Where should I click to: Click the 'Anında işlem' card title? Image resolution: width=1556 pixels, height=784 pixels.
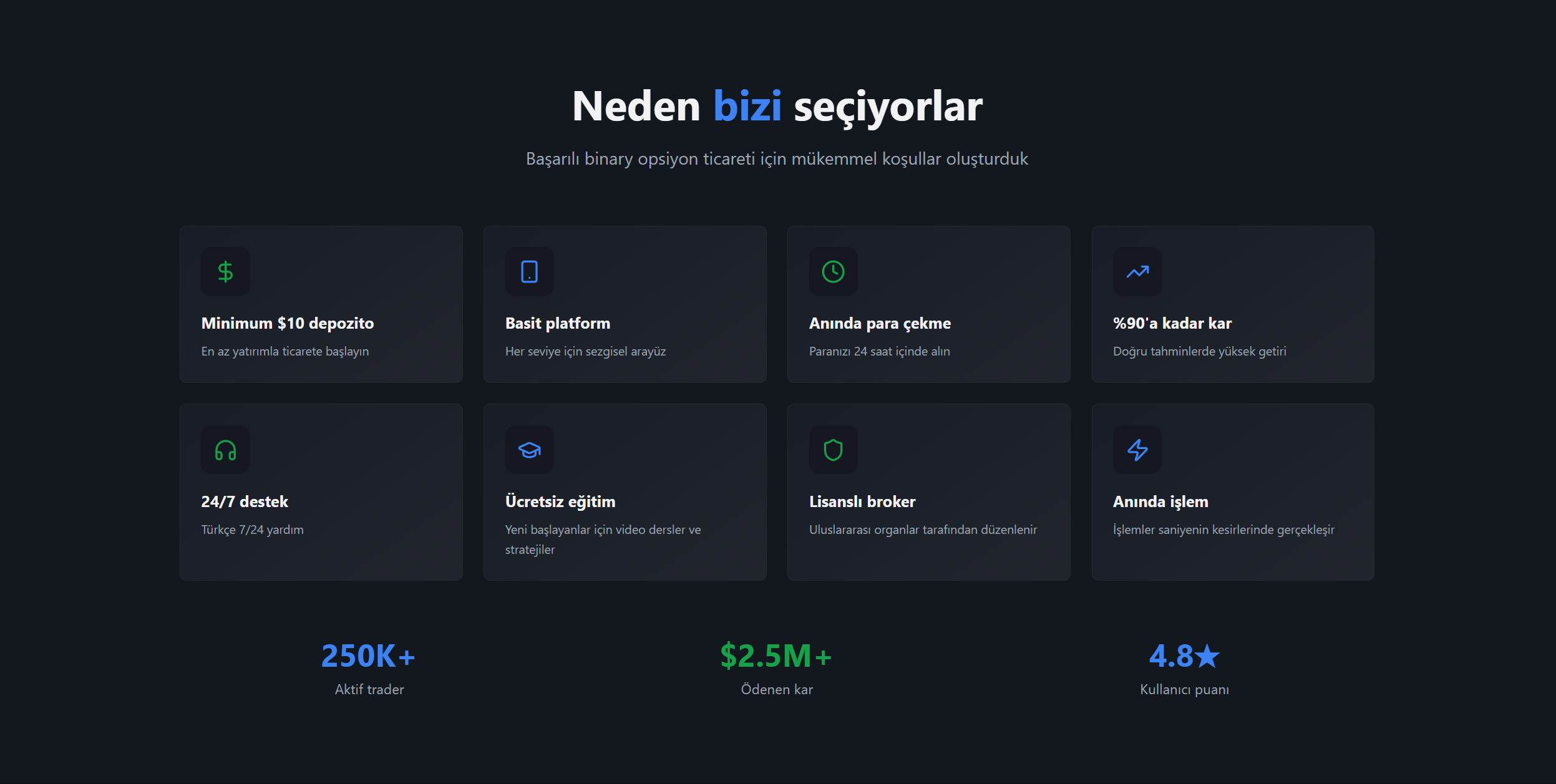point(1160,501)
